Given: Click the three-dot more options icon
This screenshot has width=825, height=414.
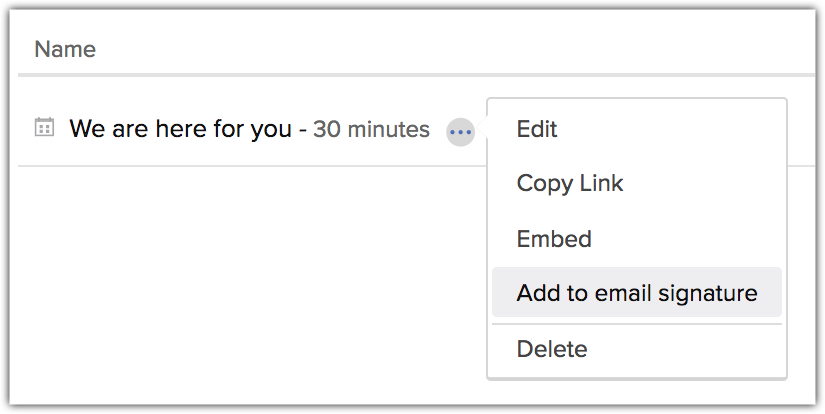Looking at the screenshot, I should point(460,131).
